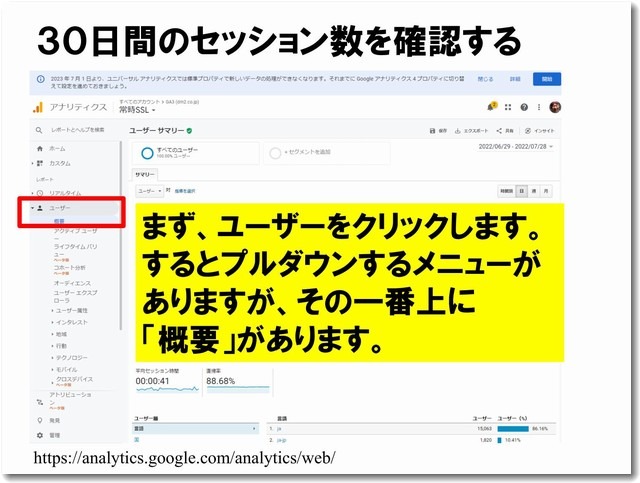Click 詳細 link in banner
The image size is (640, 483).
(515, 79)
